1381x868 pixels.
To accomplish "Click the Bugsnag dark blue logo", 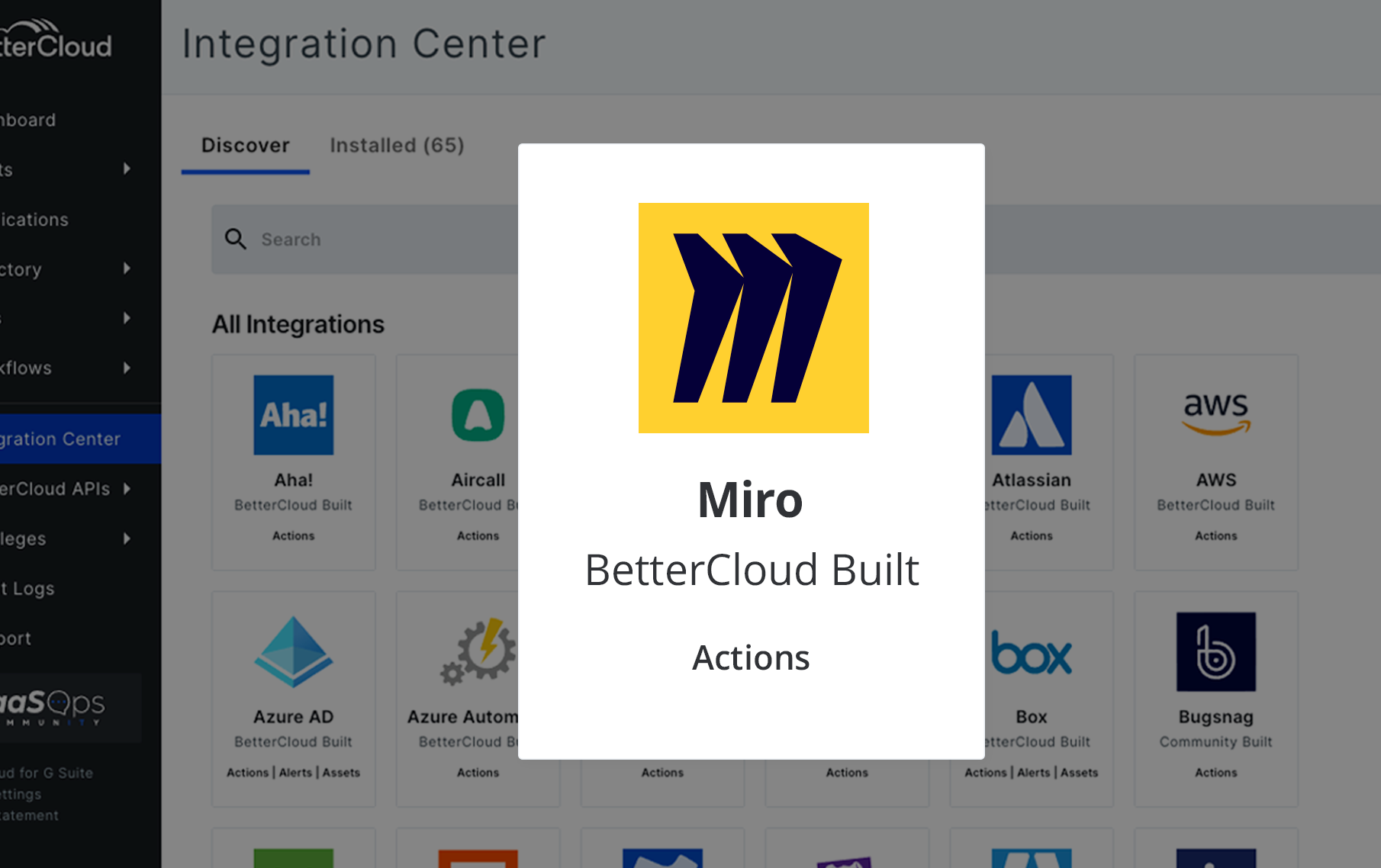I will click(1216, 652).
